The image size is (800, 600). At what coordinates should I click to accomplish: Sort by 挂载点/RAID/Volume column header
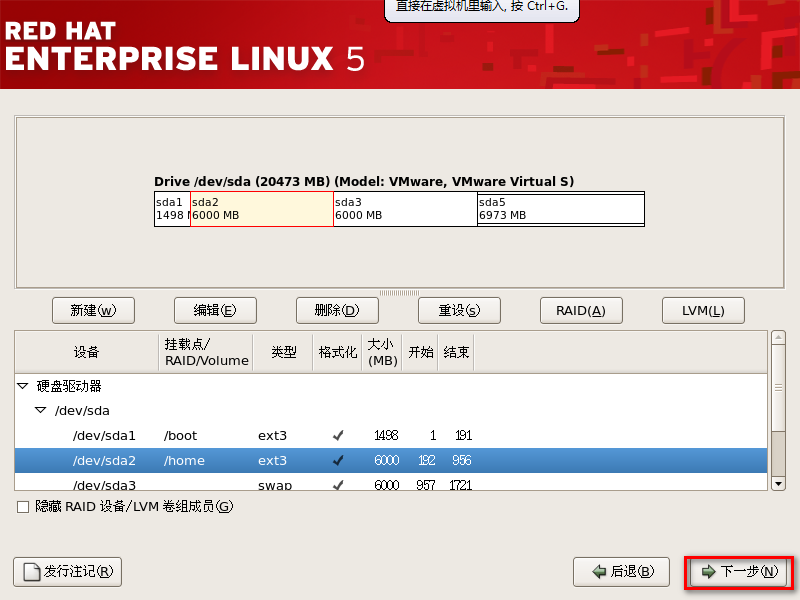[206, 352]
